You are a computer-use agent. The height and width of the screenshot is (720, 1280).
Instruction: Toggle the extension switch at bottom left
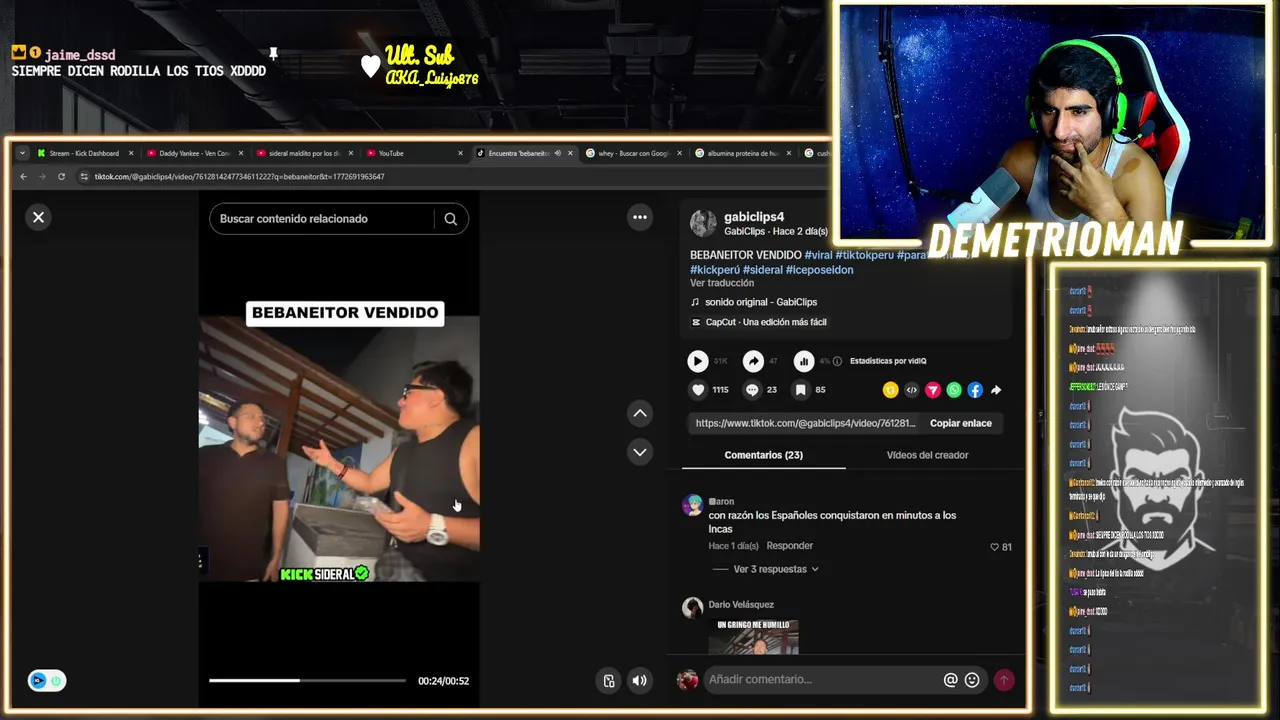coord(47,681)
